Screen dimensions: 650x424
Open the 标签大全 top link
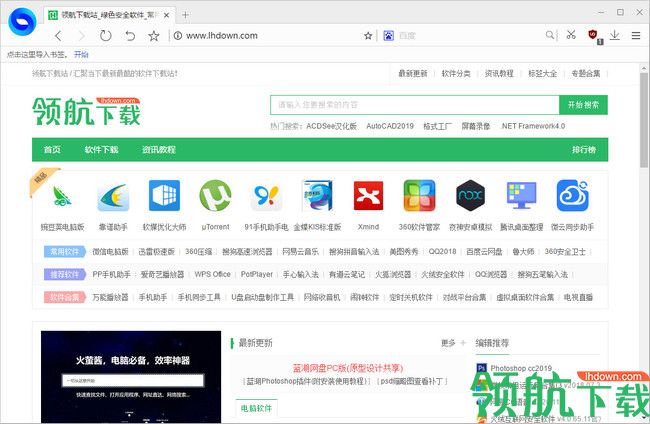point(542,74)
